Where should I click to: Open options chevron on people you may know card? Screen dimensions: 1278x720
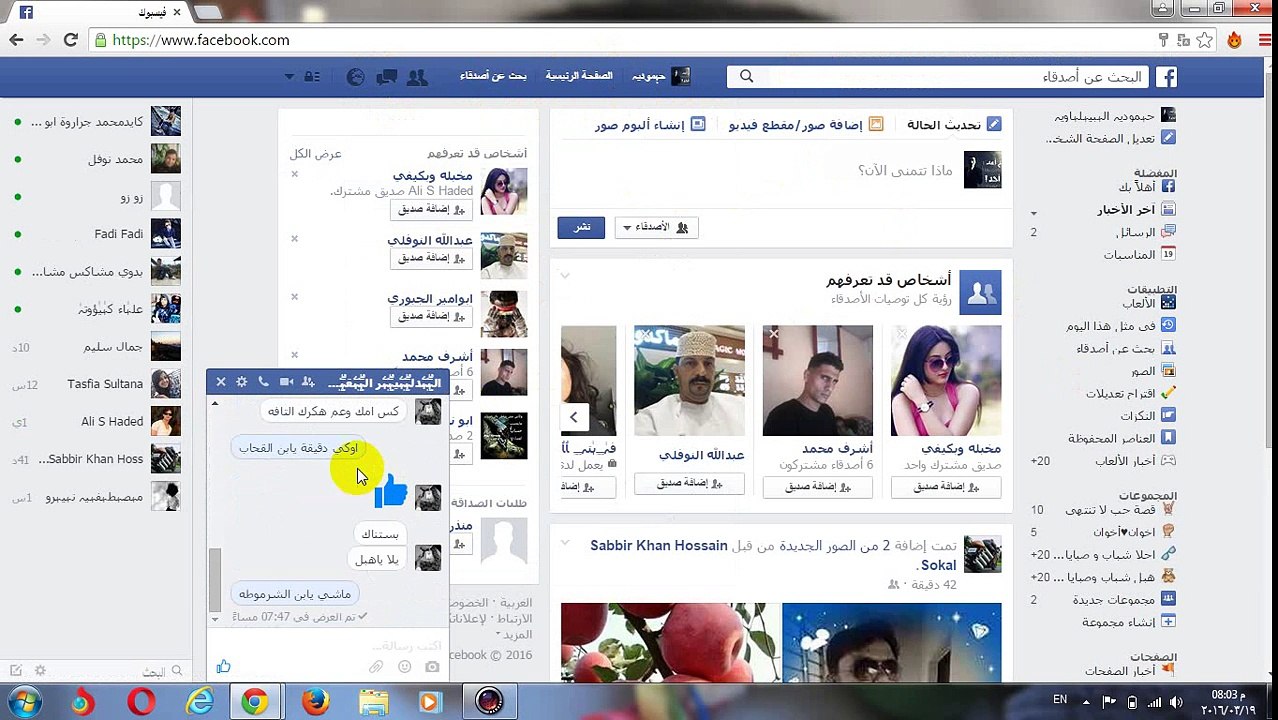565,275
